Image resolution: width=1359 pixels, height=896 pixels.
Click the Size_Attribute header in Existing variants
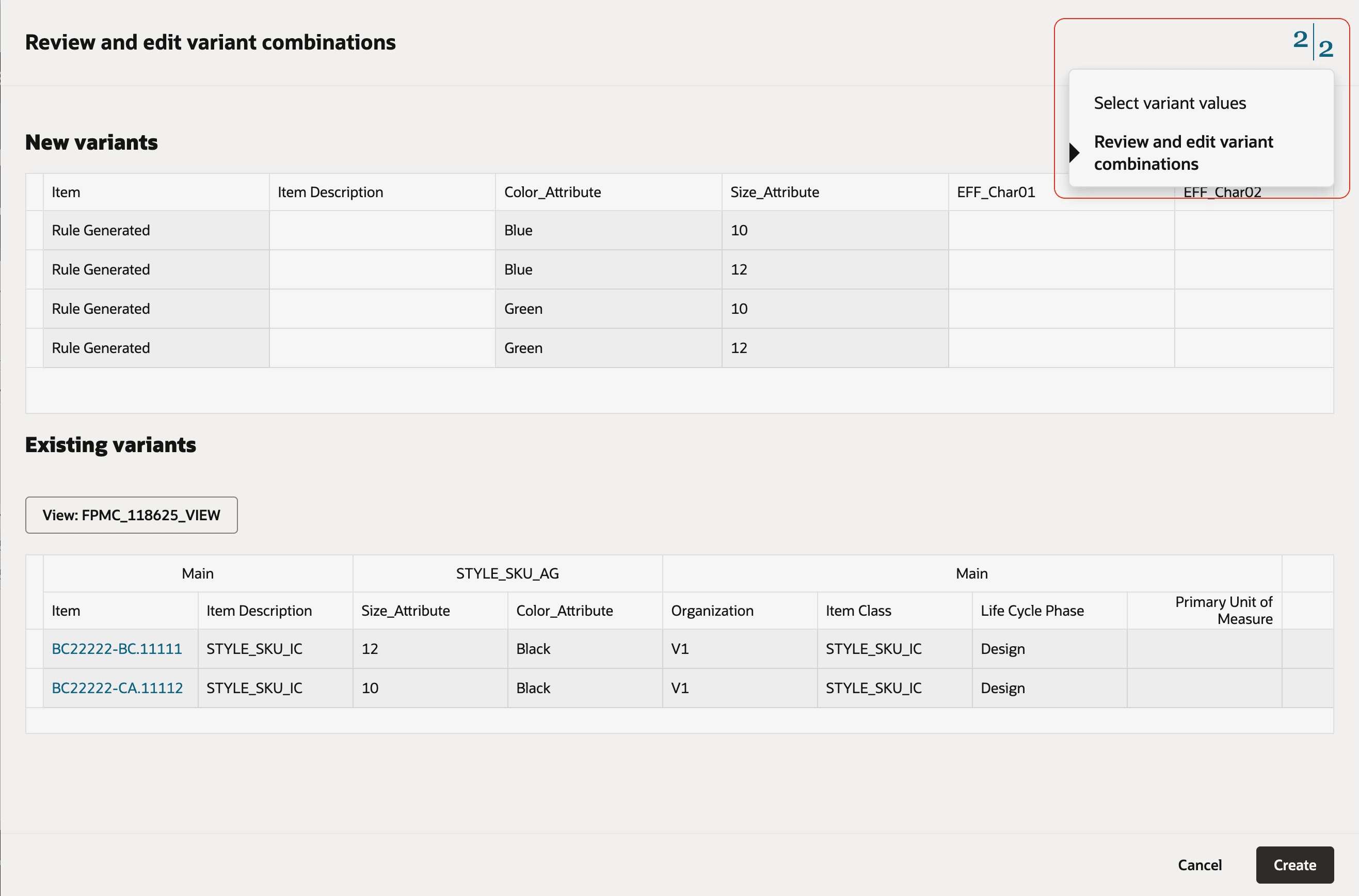pyautogui.click(x=405, y=611)
